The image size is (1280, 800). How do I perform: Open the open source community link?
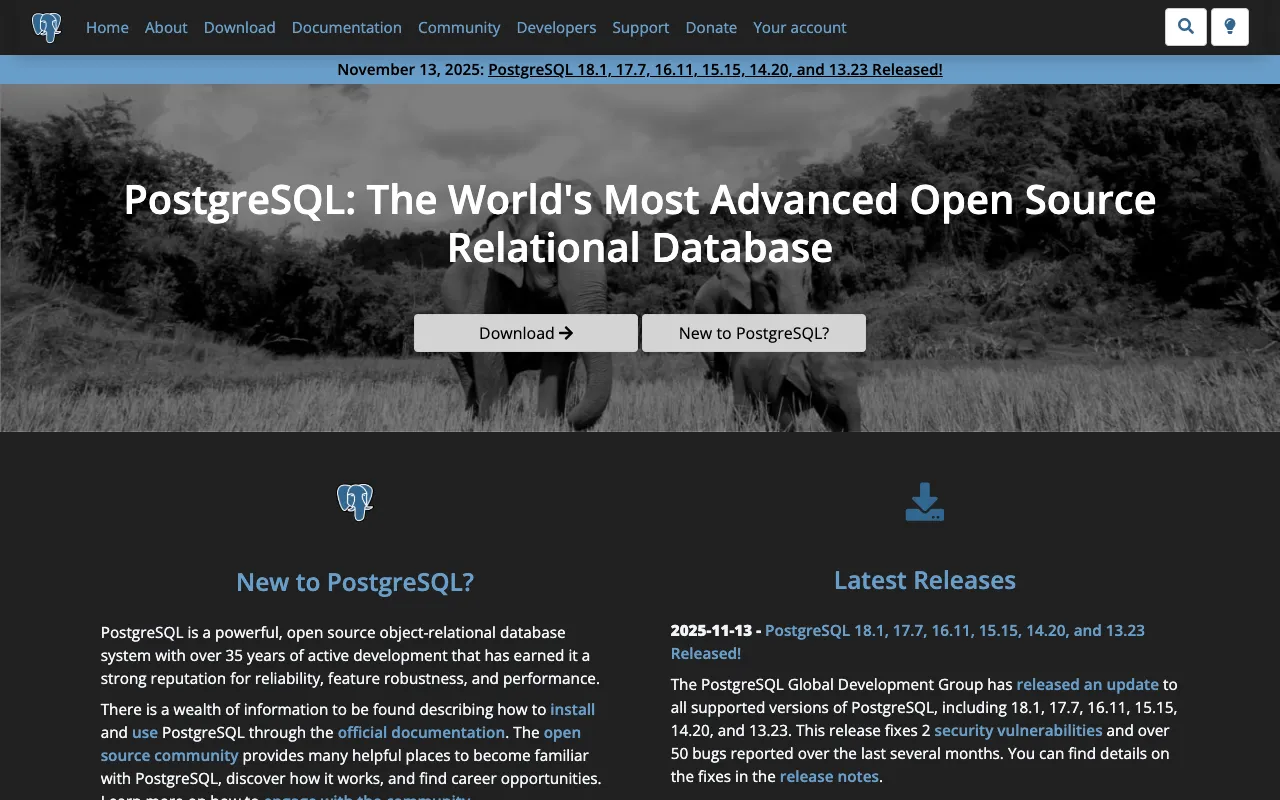[169, 755]
